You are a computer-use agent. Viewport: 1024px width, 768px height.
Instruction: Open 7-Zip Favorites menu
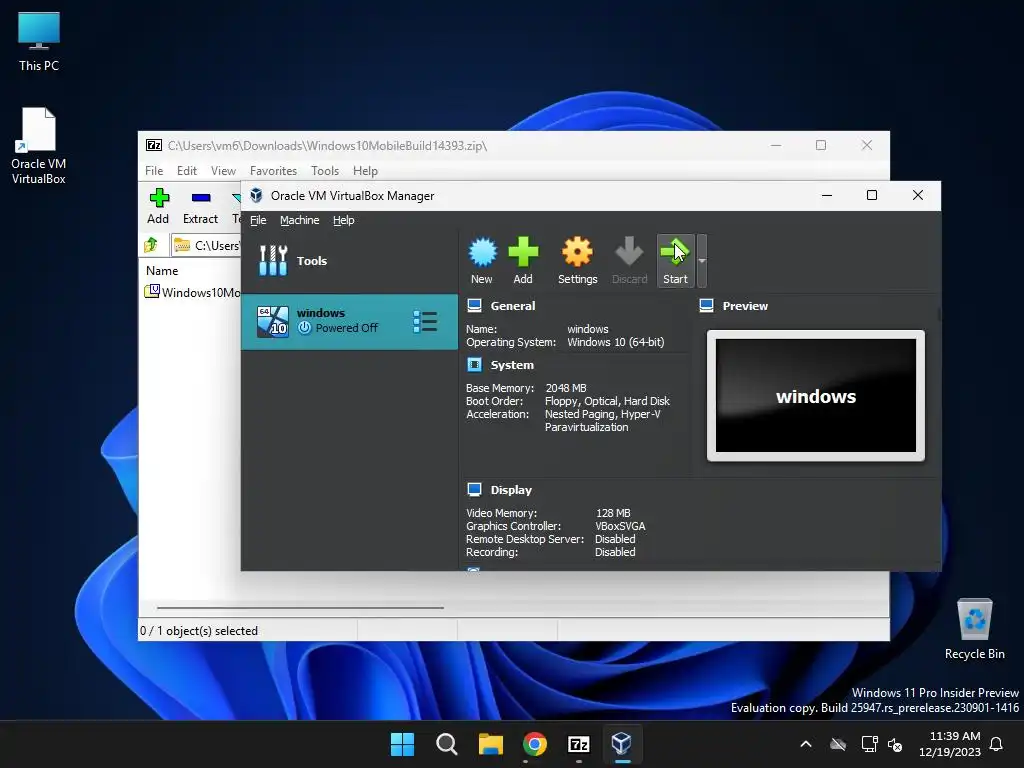[x=273, y=170]
